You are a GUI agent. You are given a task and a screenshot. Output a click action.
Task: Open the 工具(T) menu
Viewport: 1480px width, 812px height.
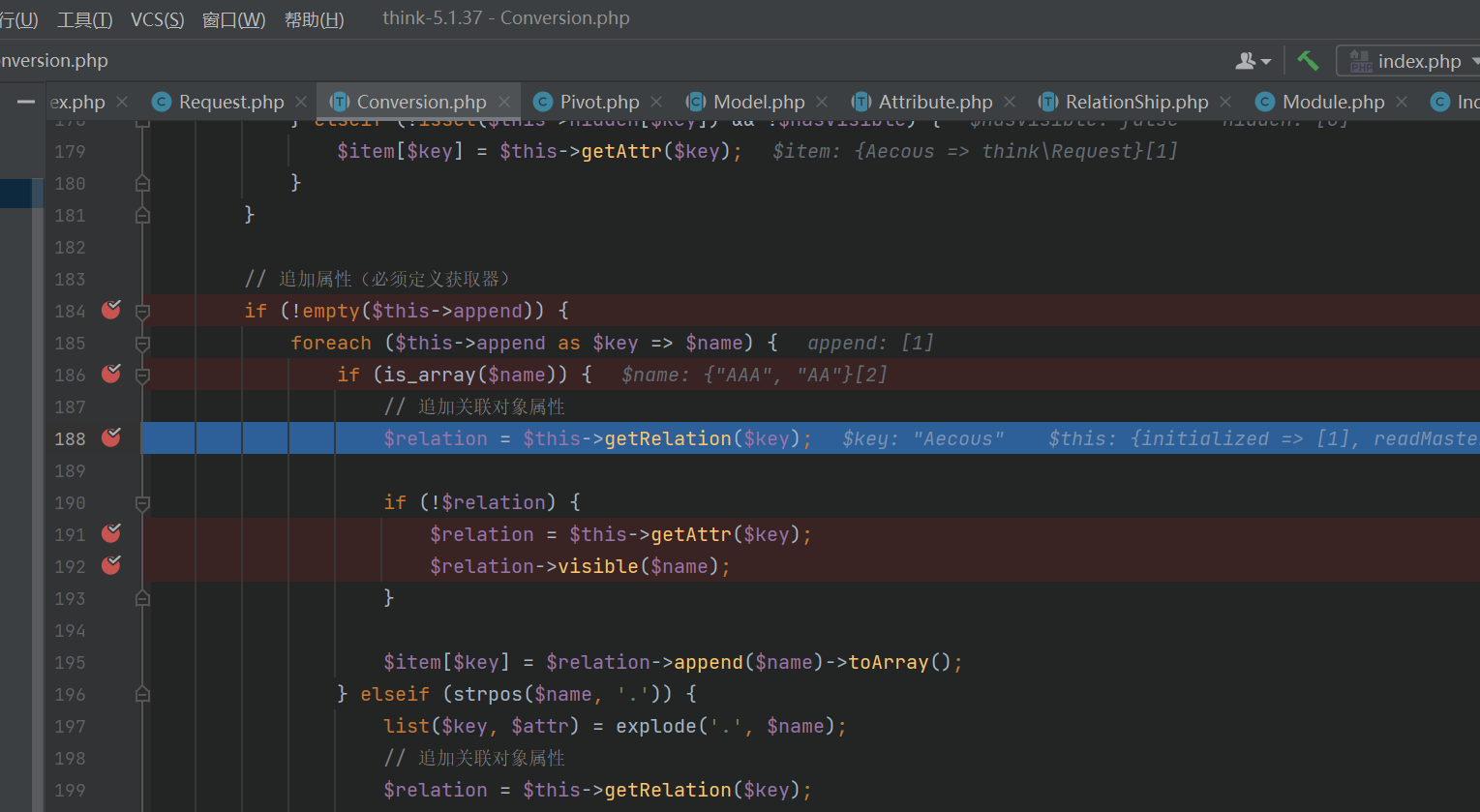(x=85, y=19)
